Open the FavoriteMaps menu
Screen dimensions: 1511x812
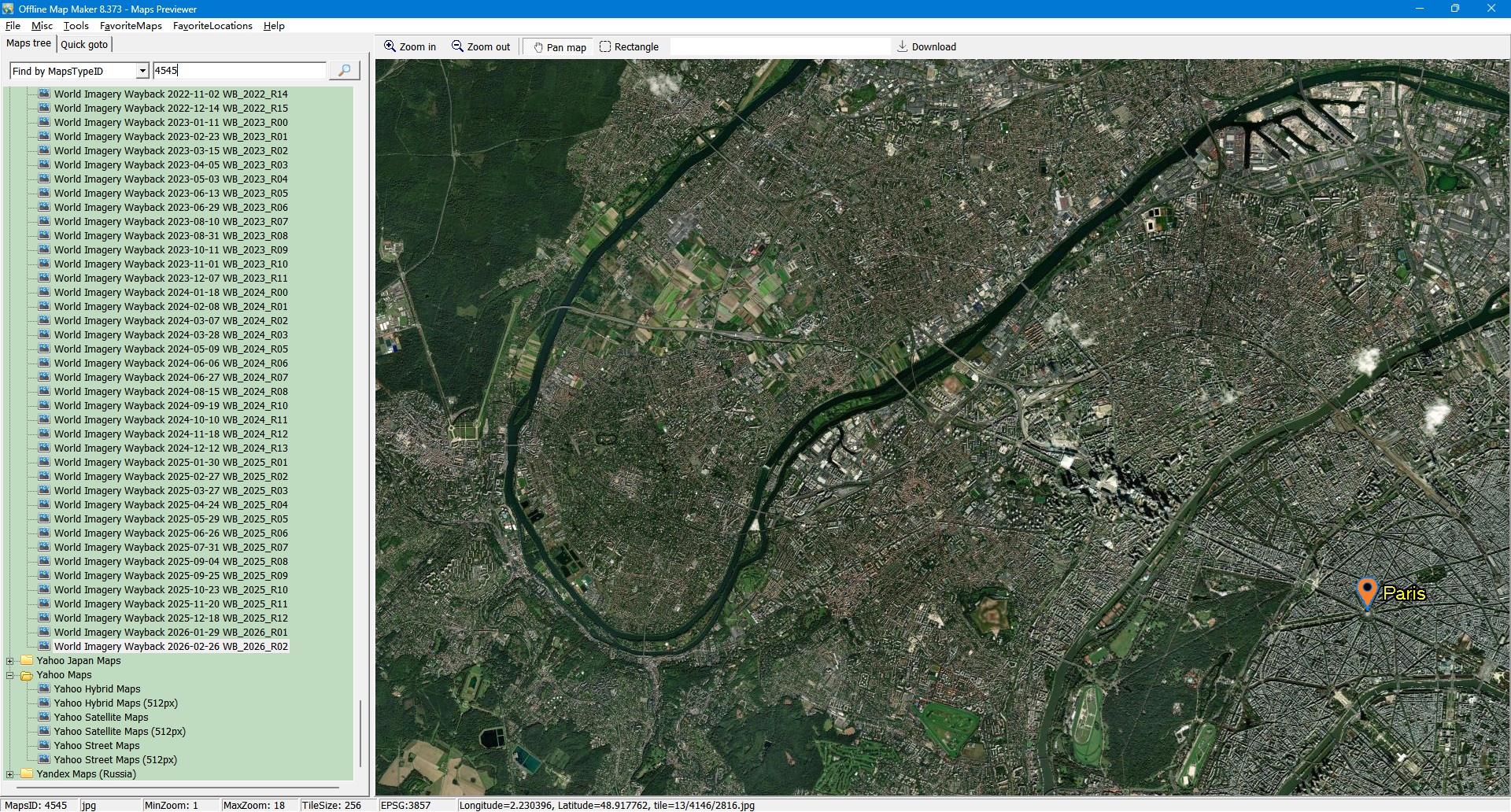(131, 26)
